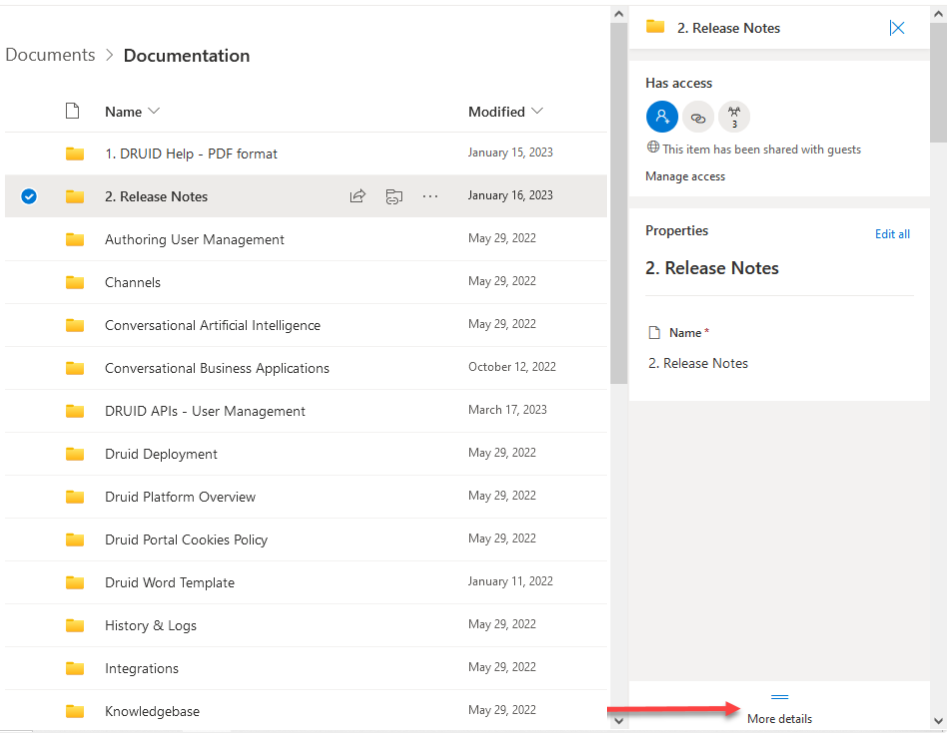
Task: Open 1. DRUID Help - PDF format folder
Action: click(191, 154)
